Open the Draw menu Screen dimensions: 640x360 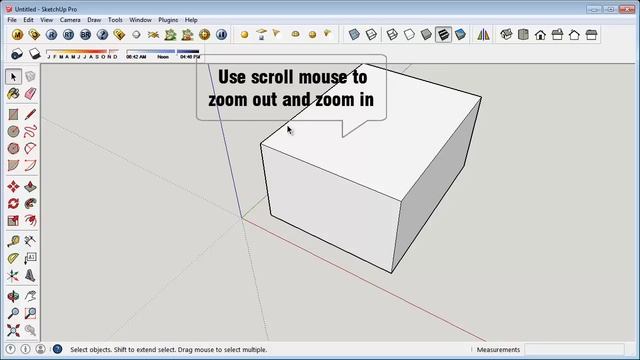pos(94,20)
